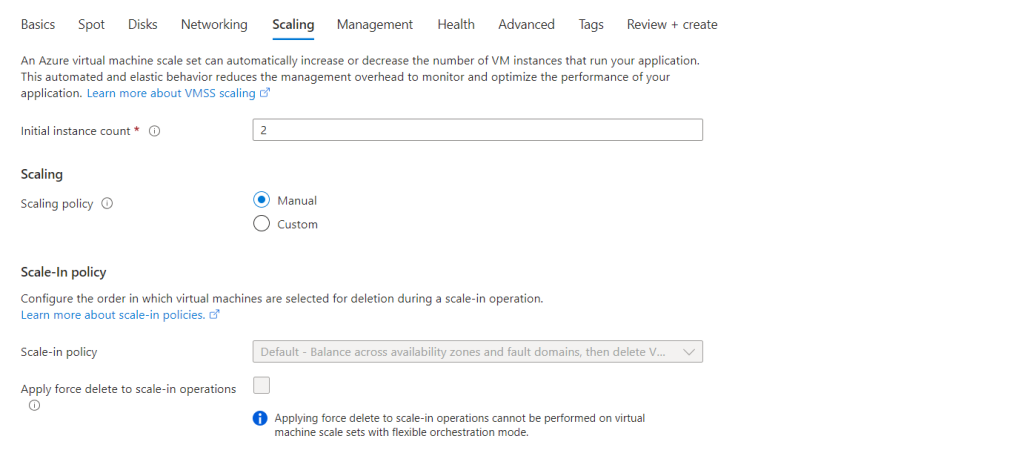
Task: Click info icon next to Initial instance count
Action: [x=155, y=131]
